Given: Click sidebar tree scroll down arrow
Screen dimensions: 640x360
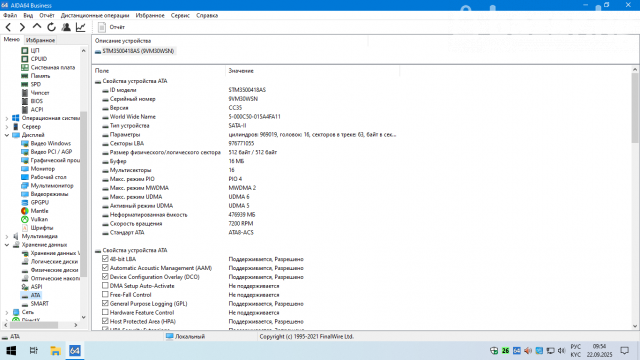Looking at the screenshot, I should pos(83,317).
